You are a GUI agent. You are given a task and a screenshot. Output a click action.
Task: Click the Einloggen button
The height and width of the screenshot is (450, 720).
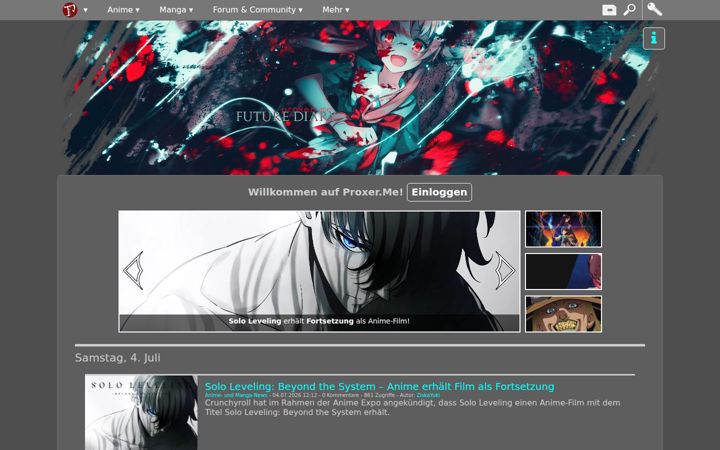tap(439, 192)
